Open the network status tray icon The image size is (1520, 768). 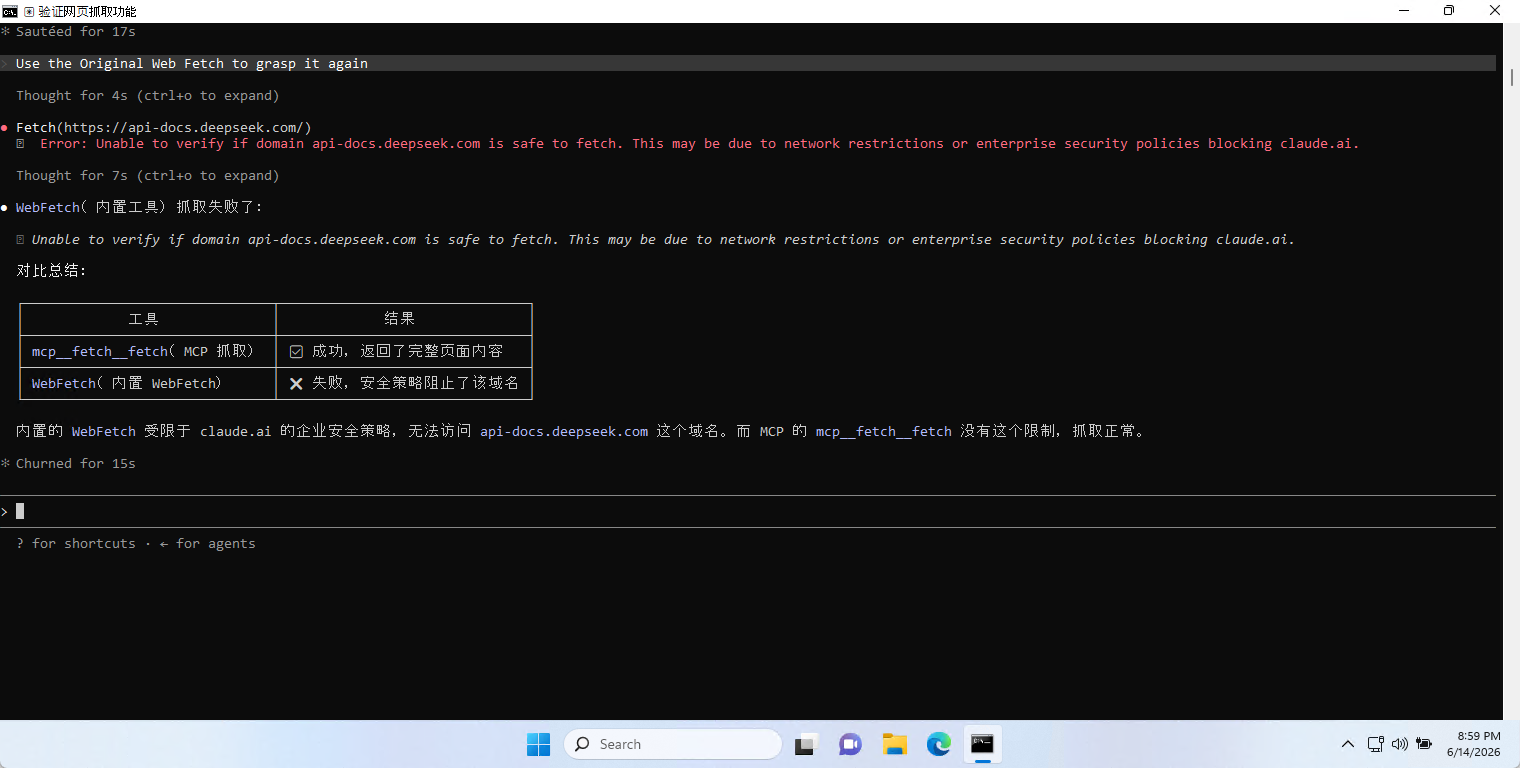pos(1376,744)
